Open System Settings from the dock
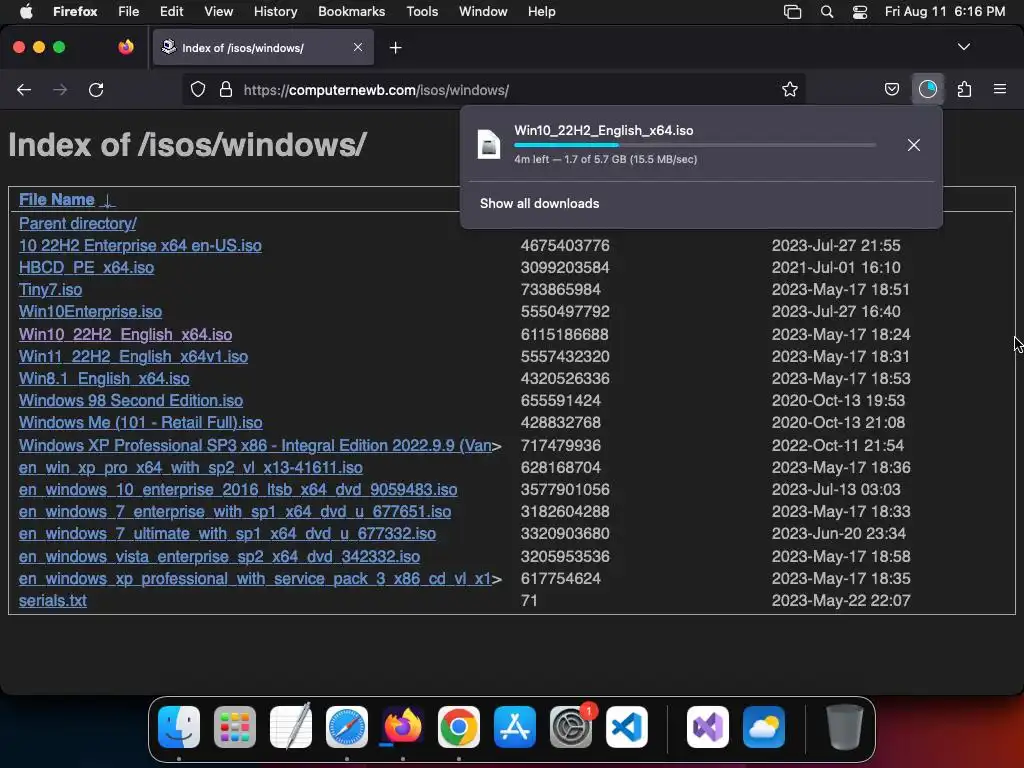 (571, 727)
